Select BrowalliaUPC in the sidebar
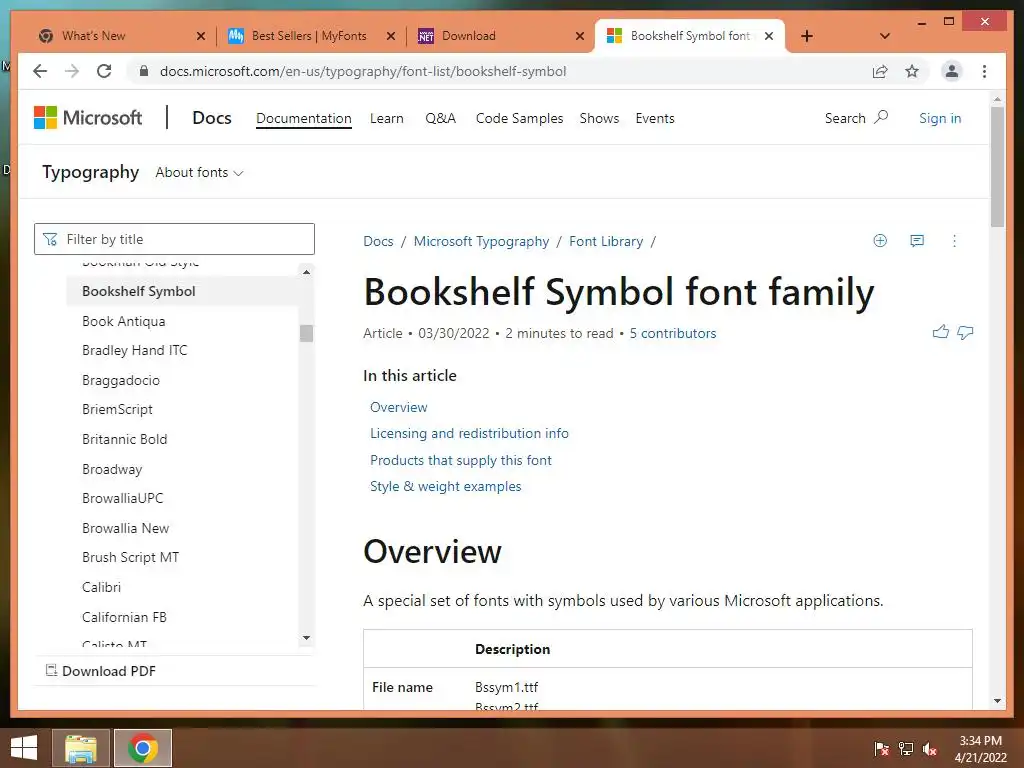The image size is (1024, 768). (123, 498)
